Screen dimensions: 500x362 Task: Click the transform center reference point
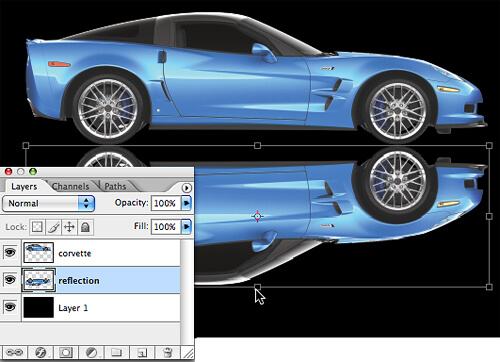(257, 216)
